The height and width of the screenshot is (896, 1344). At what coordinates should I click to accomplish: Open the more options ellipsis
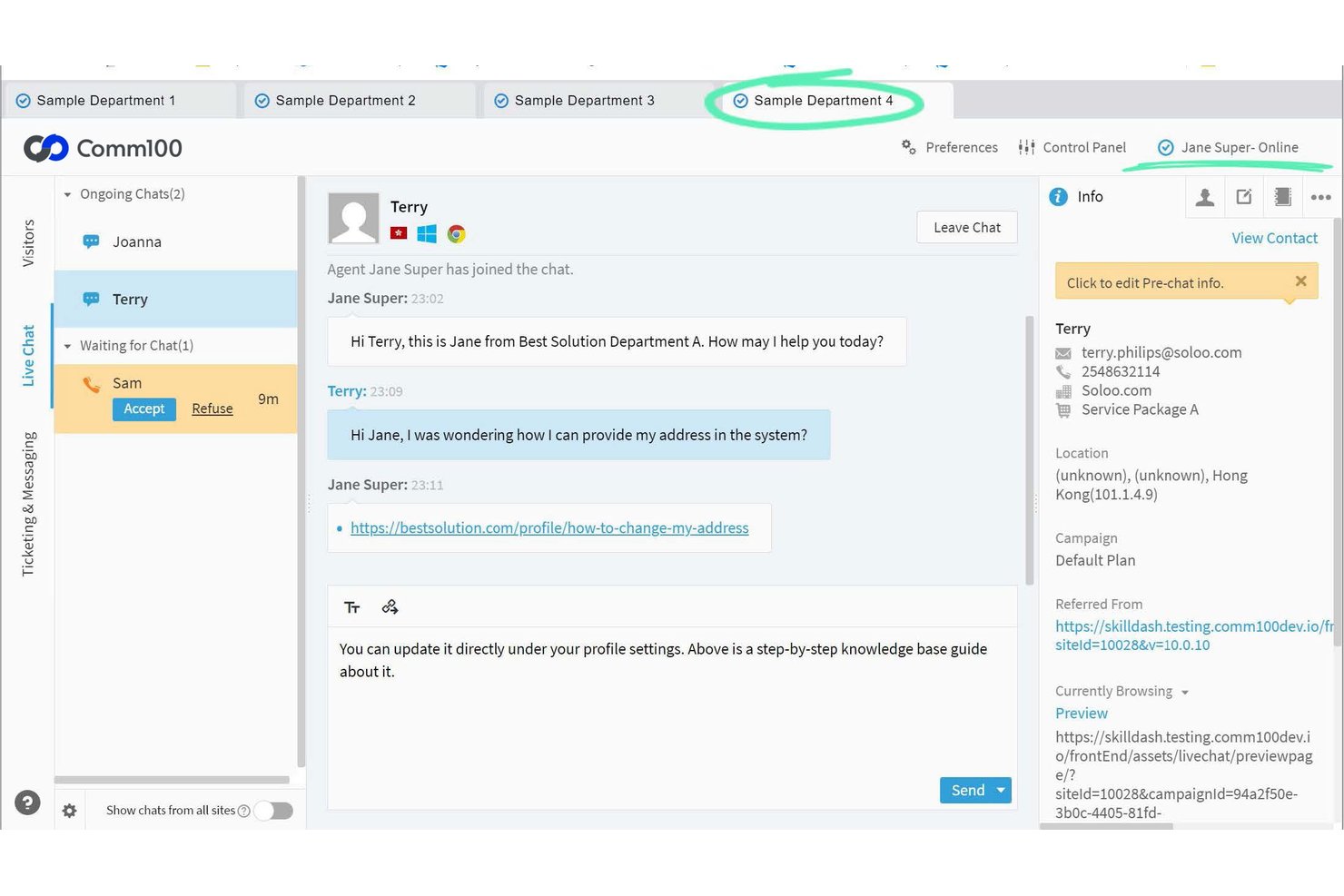click(x=1321, y=197)
